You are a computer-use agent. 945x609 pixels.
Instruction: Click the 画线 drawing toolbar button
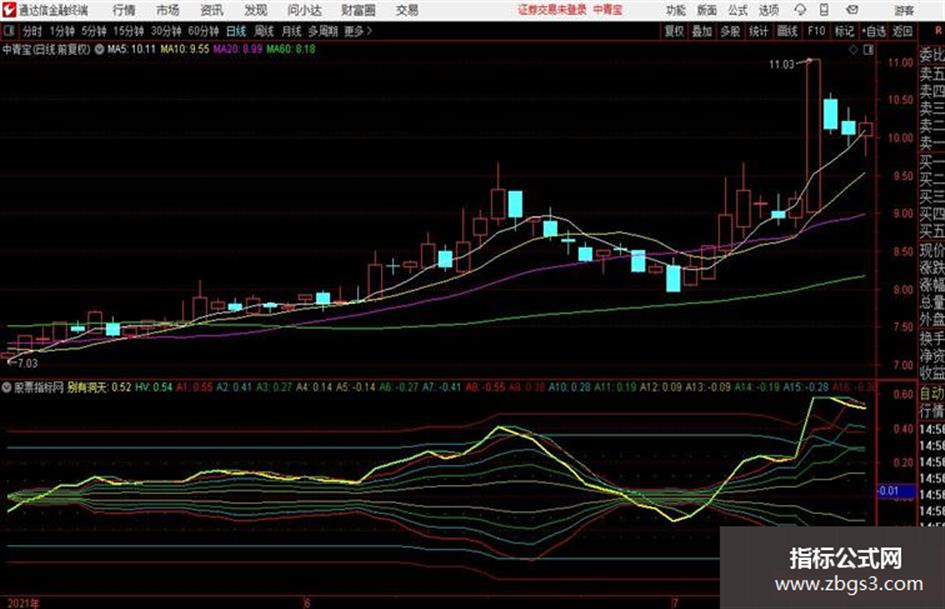pos(787,31)
